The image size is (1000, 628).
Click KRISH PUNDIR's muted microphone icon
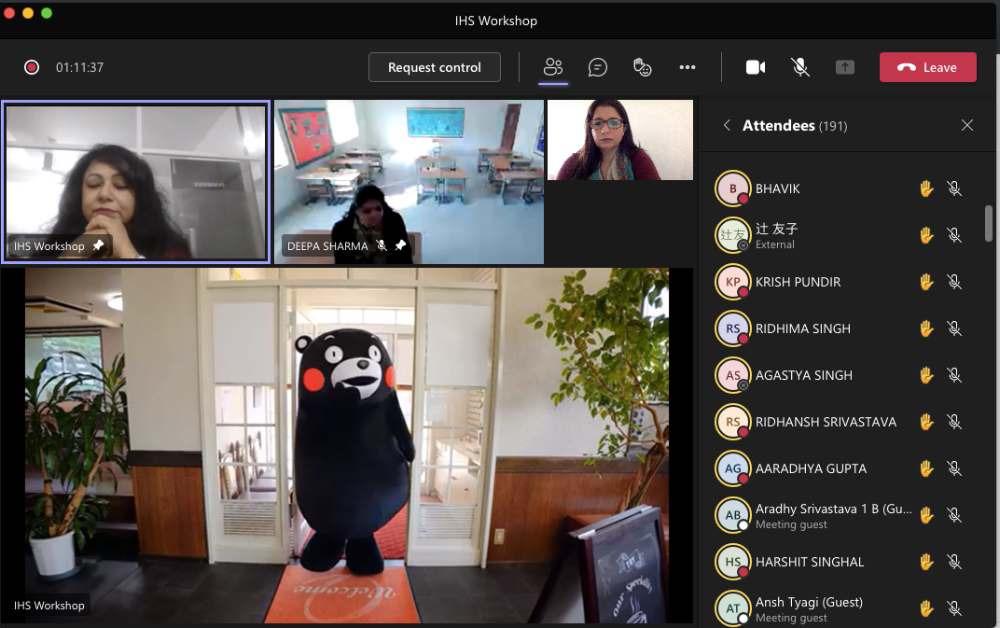tap(954, 282)
